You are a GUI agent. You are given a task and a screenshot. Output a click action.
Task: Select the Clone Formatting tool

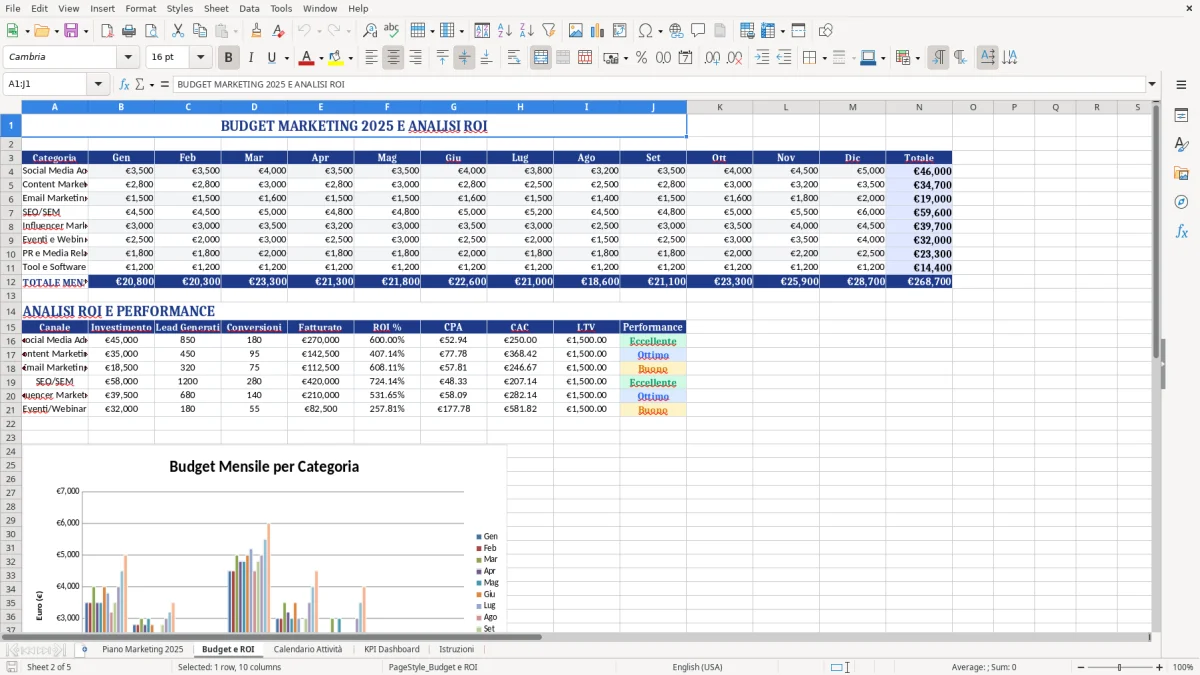pos(255,30)
